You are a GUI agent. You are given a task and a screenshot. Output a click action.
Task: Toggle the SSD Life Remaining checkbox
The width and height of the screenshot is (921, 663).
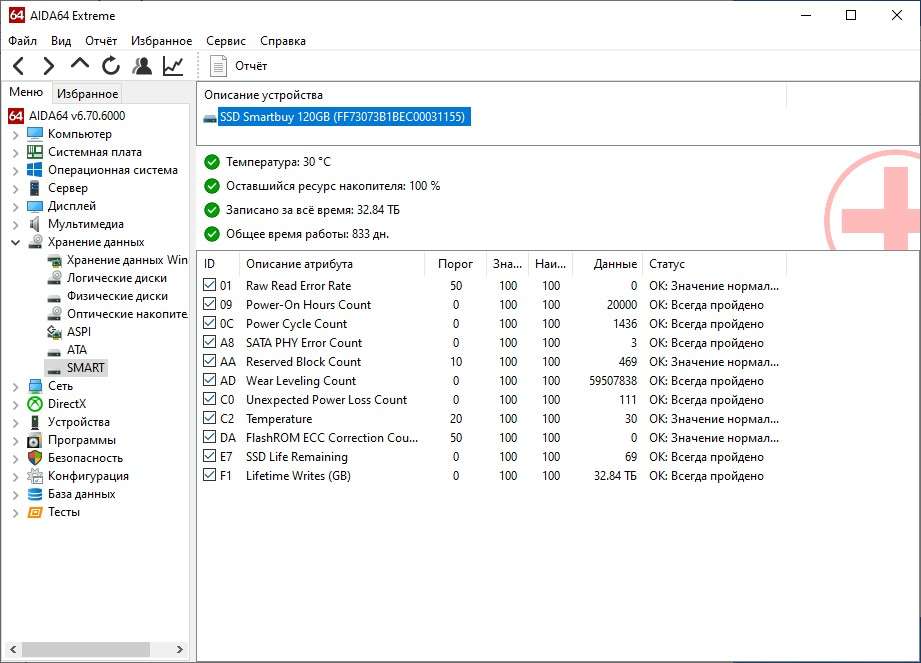pos(209,456)
